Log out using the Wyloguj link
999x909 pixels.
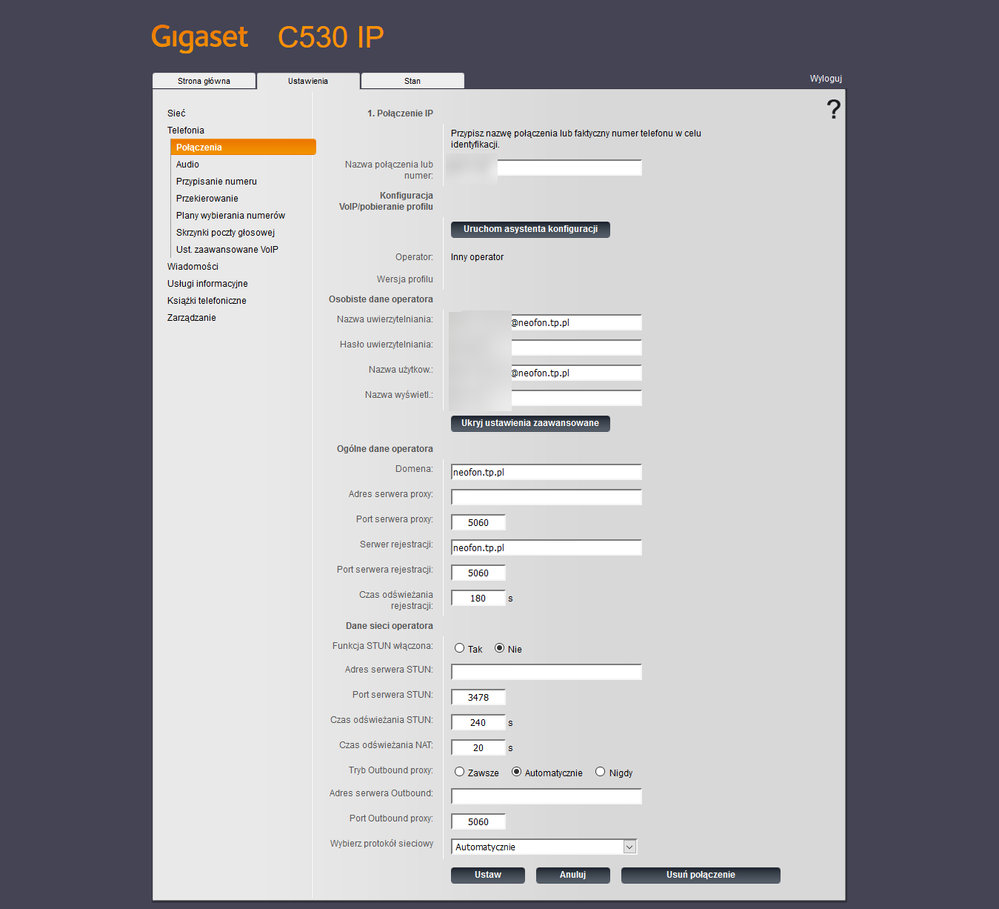(x=827, y=78)
